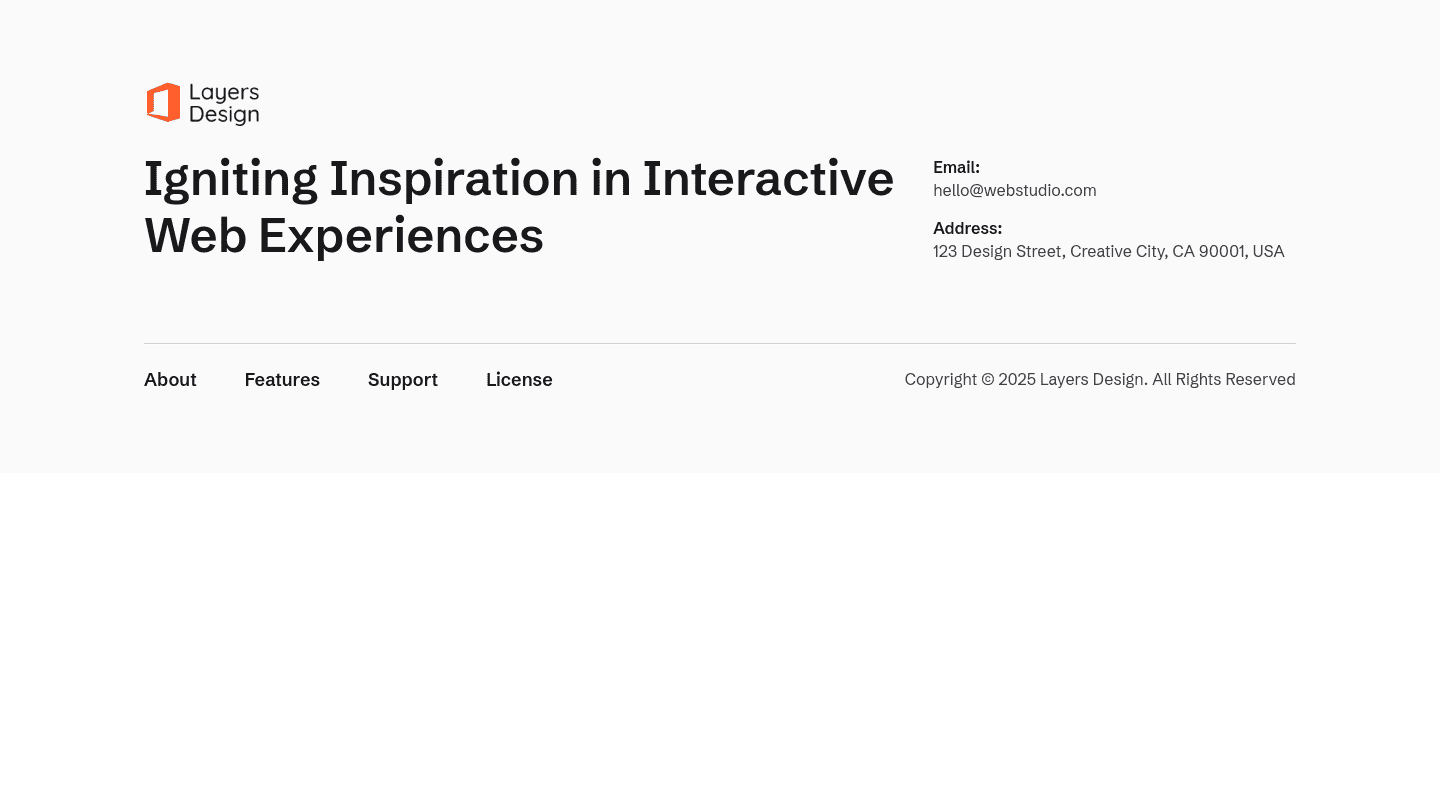Click Layers Design name in the copyright line
Screen dimensions: 1440x810
(x=1091, y=380)
